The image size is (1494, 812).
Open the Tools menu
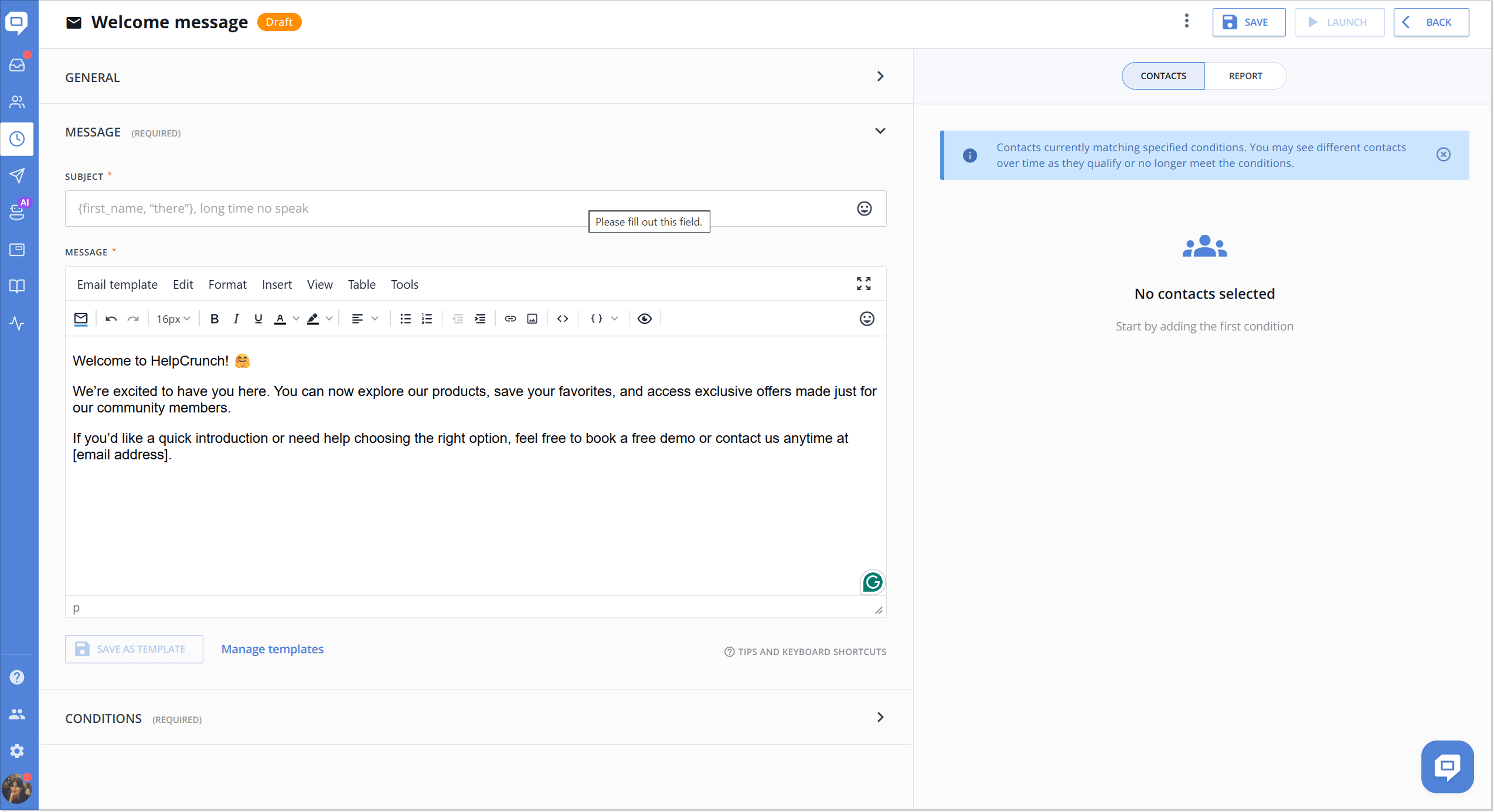coord(404,284)
